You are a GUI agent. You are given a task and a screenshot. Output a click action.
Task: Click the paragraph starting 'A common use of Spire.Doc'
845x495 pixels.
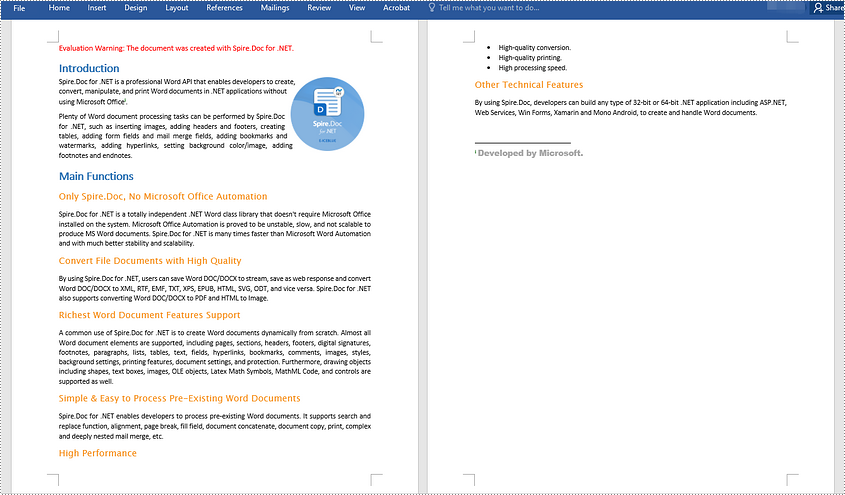(214, 357)
